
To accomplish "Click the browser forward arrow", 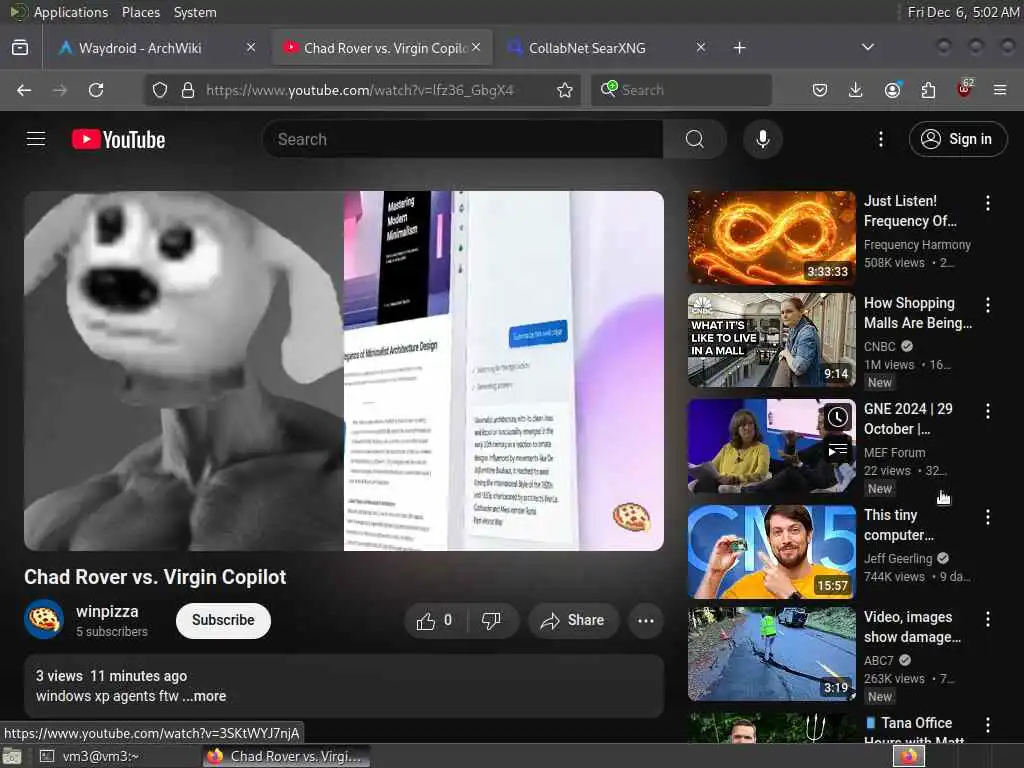I will pyautogui.click(x=60, y=90).
